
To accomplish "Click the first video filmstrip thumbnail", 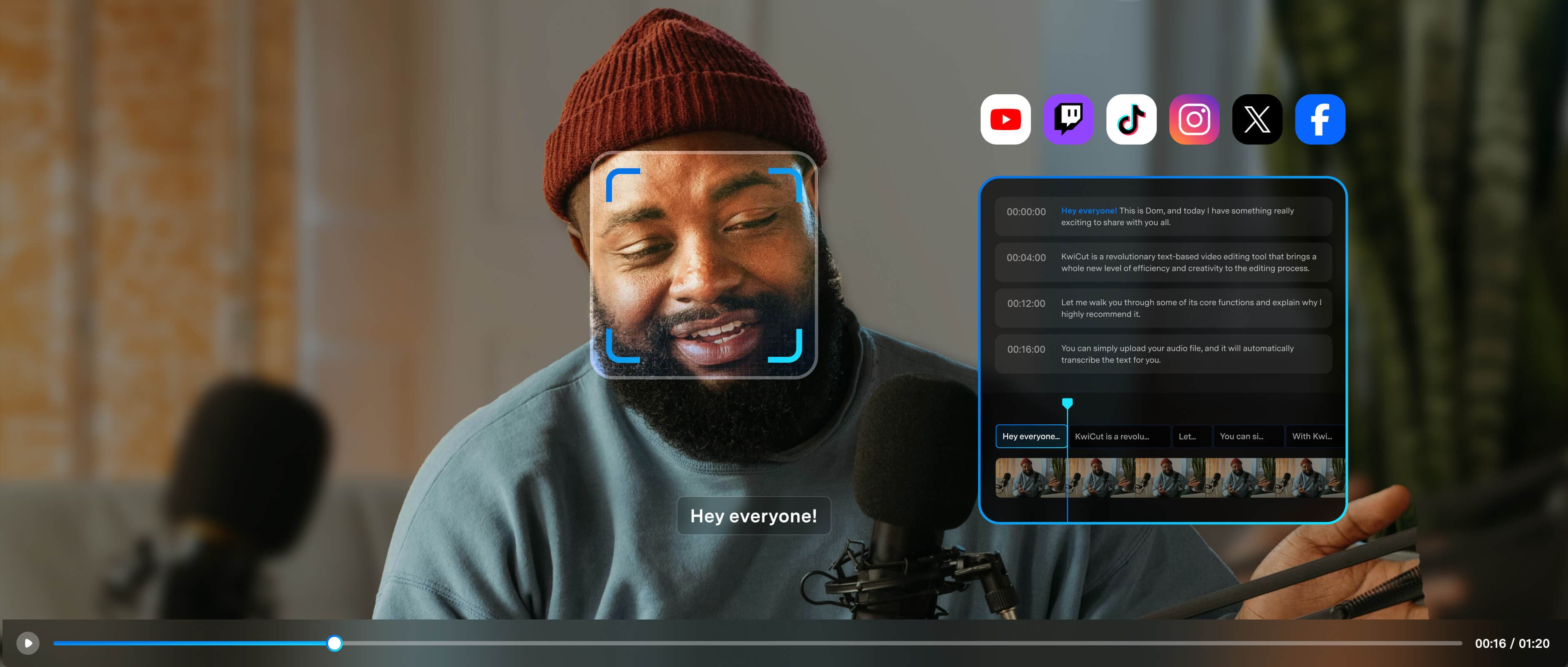I will click(x=1030, y=478).
